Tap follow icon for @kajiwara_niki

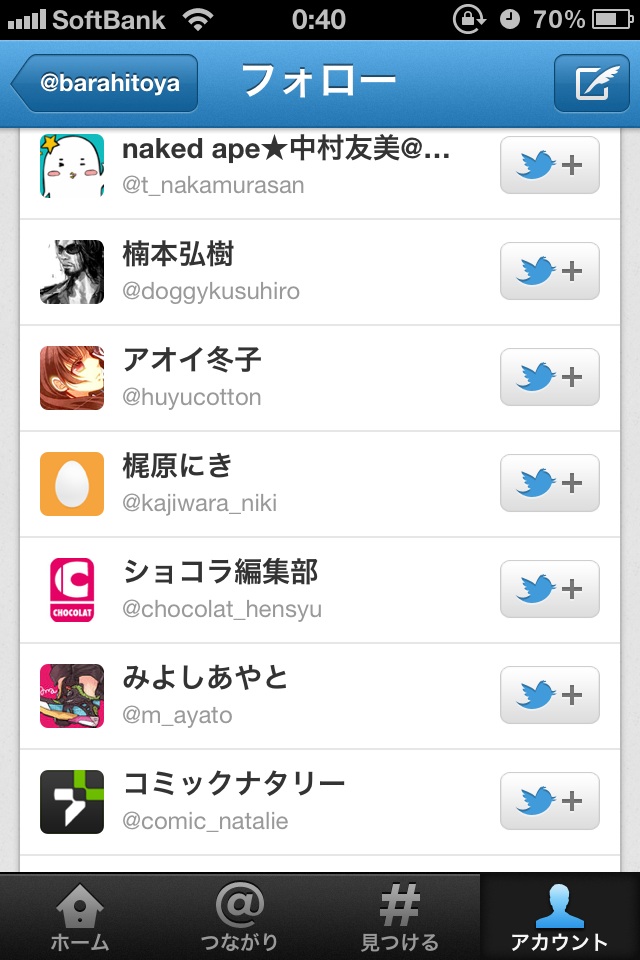549,483
